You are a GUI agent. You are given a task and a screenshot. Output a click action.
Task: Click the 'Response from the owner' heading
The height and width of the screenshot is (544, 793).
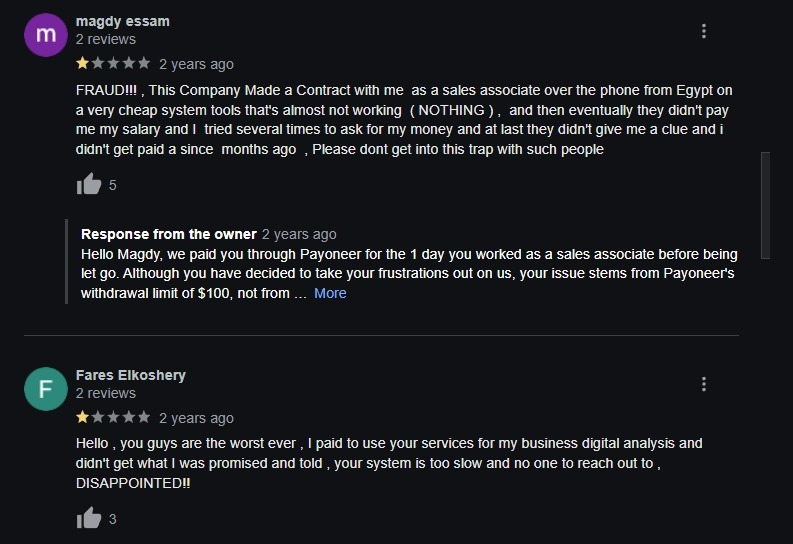click(x=168, y=234)
